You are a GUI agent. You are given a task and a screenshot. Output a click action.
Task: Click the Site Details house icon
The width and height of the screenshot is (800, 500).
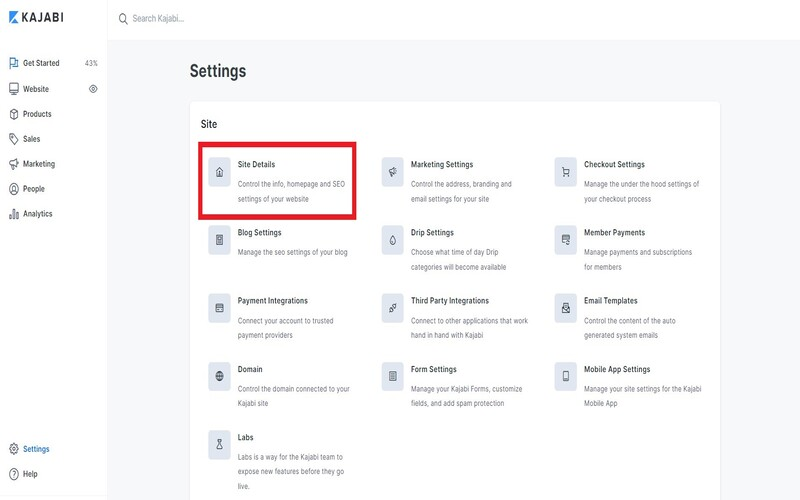(x=219, y=172)
